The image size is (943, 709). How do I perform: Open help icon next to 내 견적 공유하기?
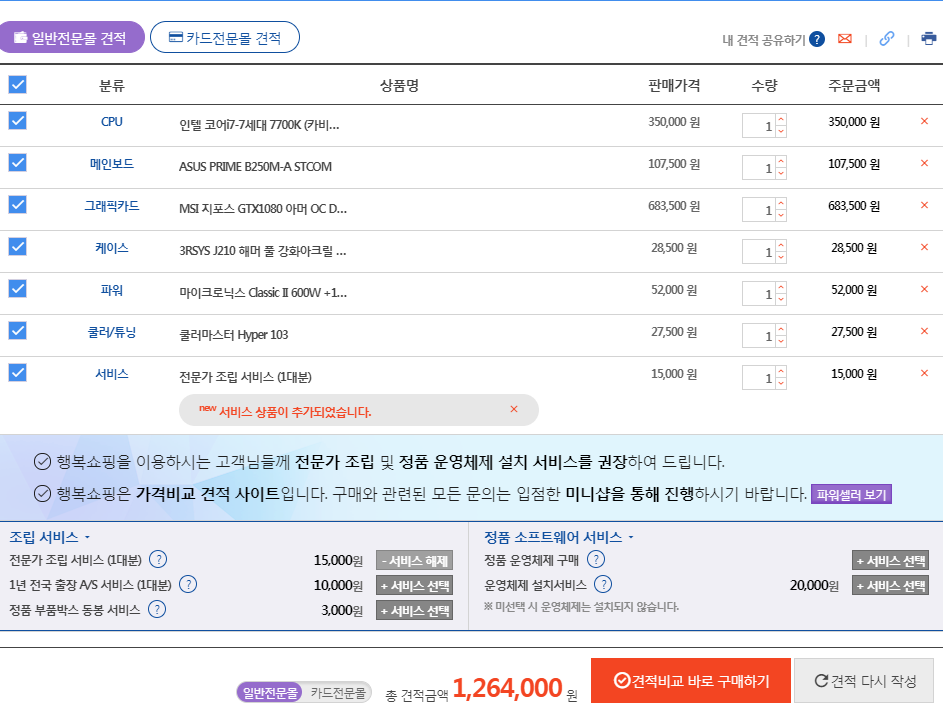click(x=817, y=39)
